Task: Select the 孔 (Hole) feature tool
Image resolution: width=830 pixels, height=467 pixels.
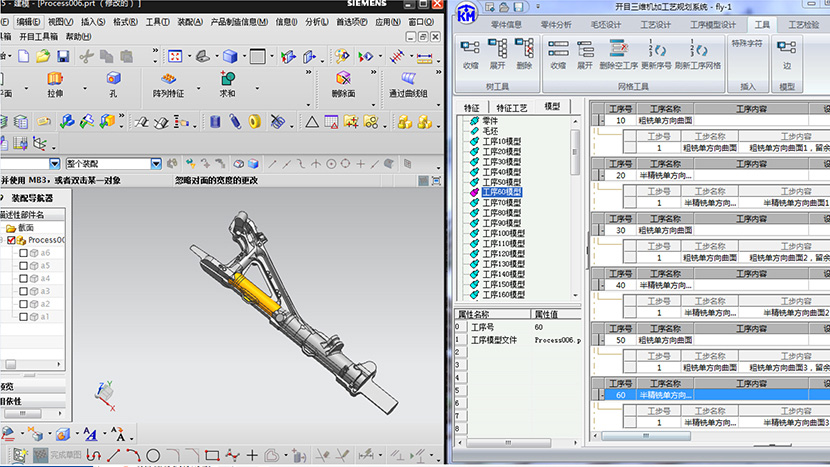Action: (x=113, y=80)
